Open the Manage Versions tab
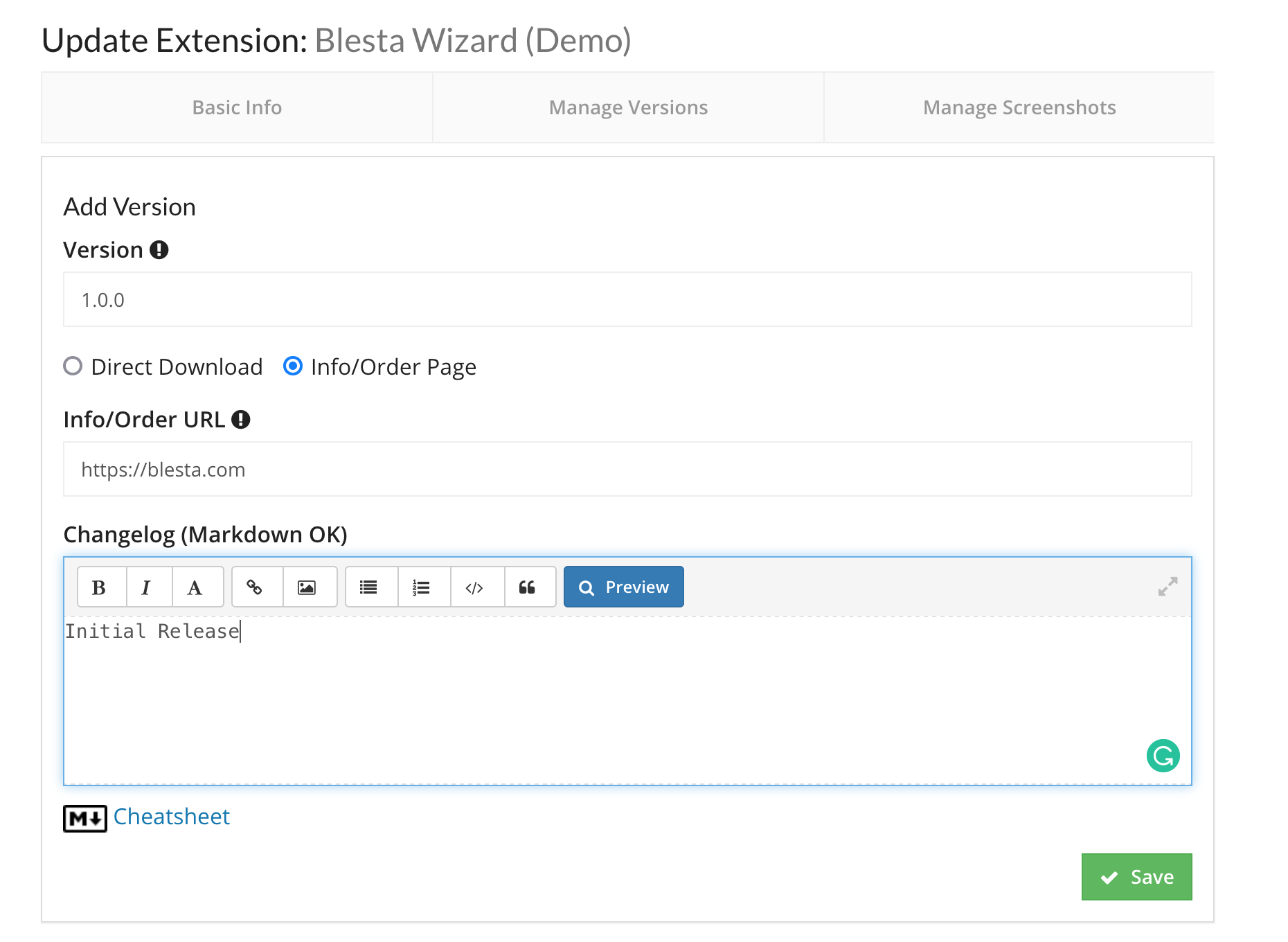The height and width of the screenshot is (942, 1288). [x=628, y=108]
